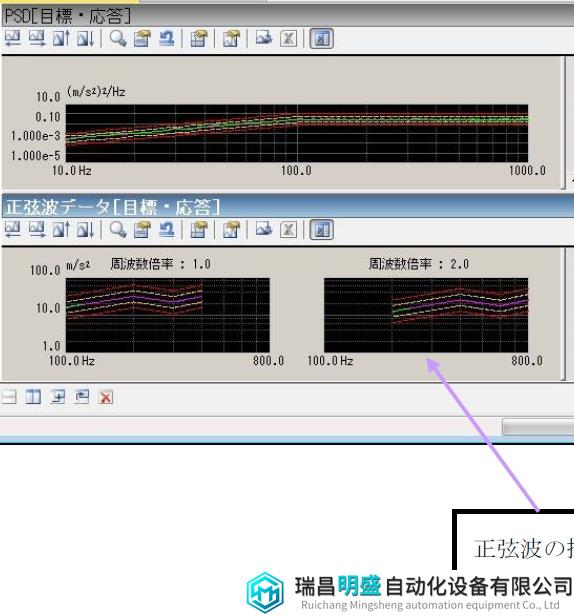Scale up the PSD graph's vertical axis

[x=61, y=38]
